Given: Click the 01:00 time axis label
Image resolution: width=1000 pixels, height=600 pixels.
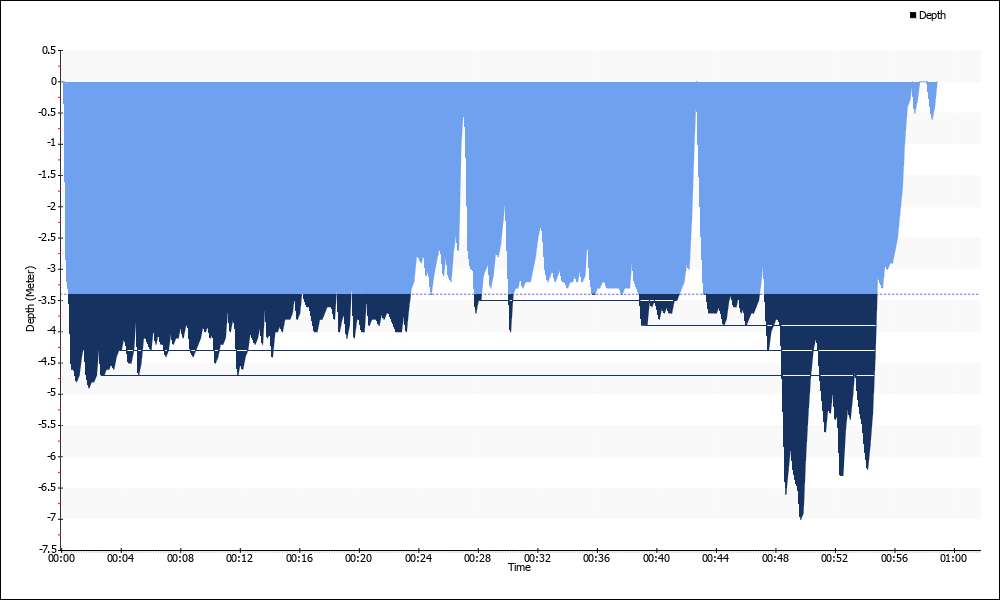Looking at the screenshot, I should [x=953, y=558].
